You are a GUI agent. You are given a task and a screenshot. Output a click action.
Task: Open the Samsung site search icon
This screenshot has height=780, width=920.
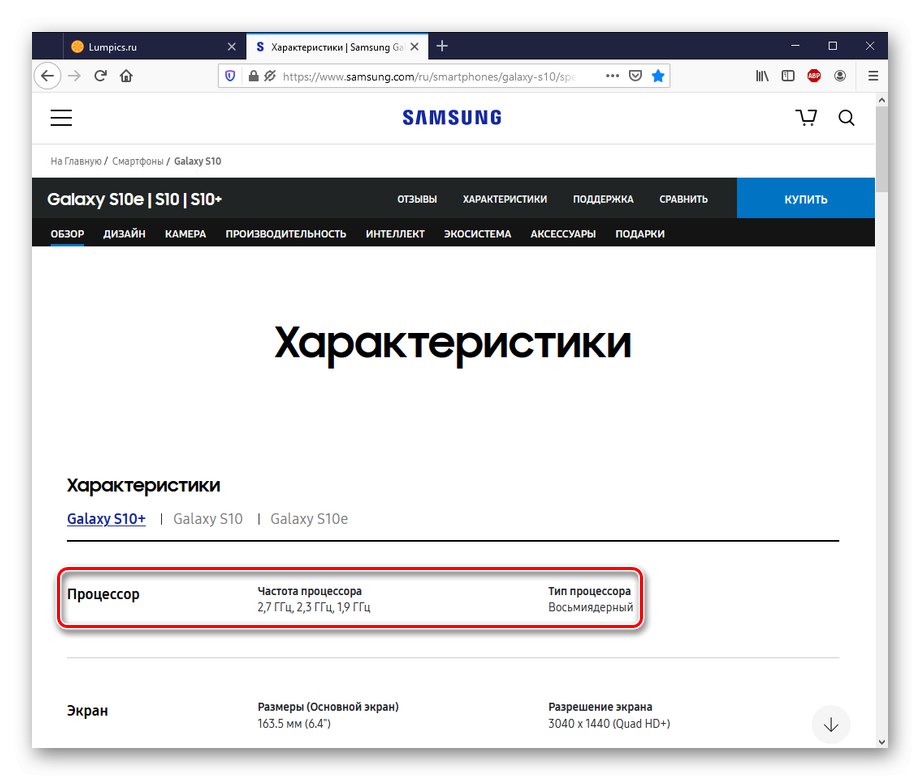click(846, 118)
